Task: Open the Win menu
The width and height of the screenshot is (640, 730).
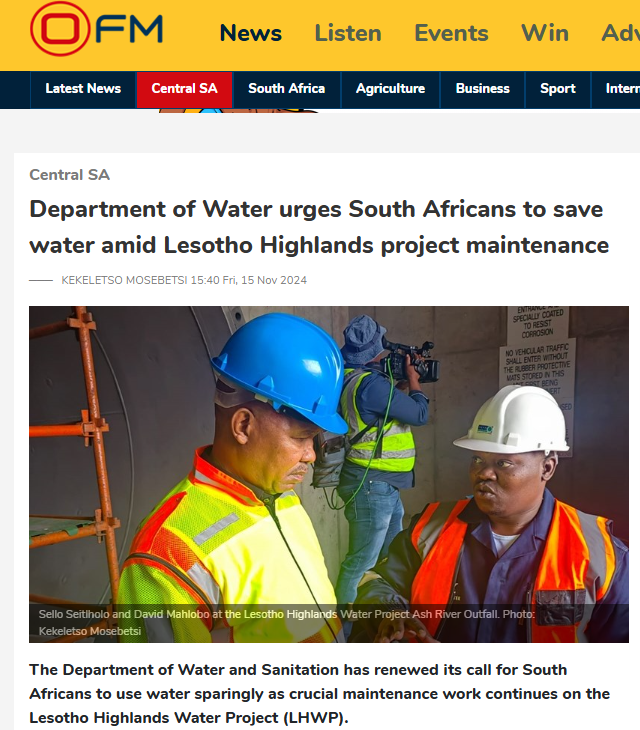Action: coord(545,33)
